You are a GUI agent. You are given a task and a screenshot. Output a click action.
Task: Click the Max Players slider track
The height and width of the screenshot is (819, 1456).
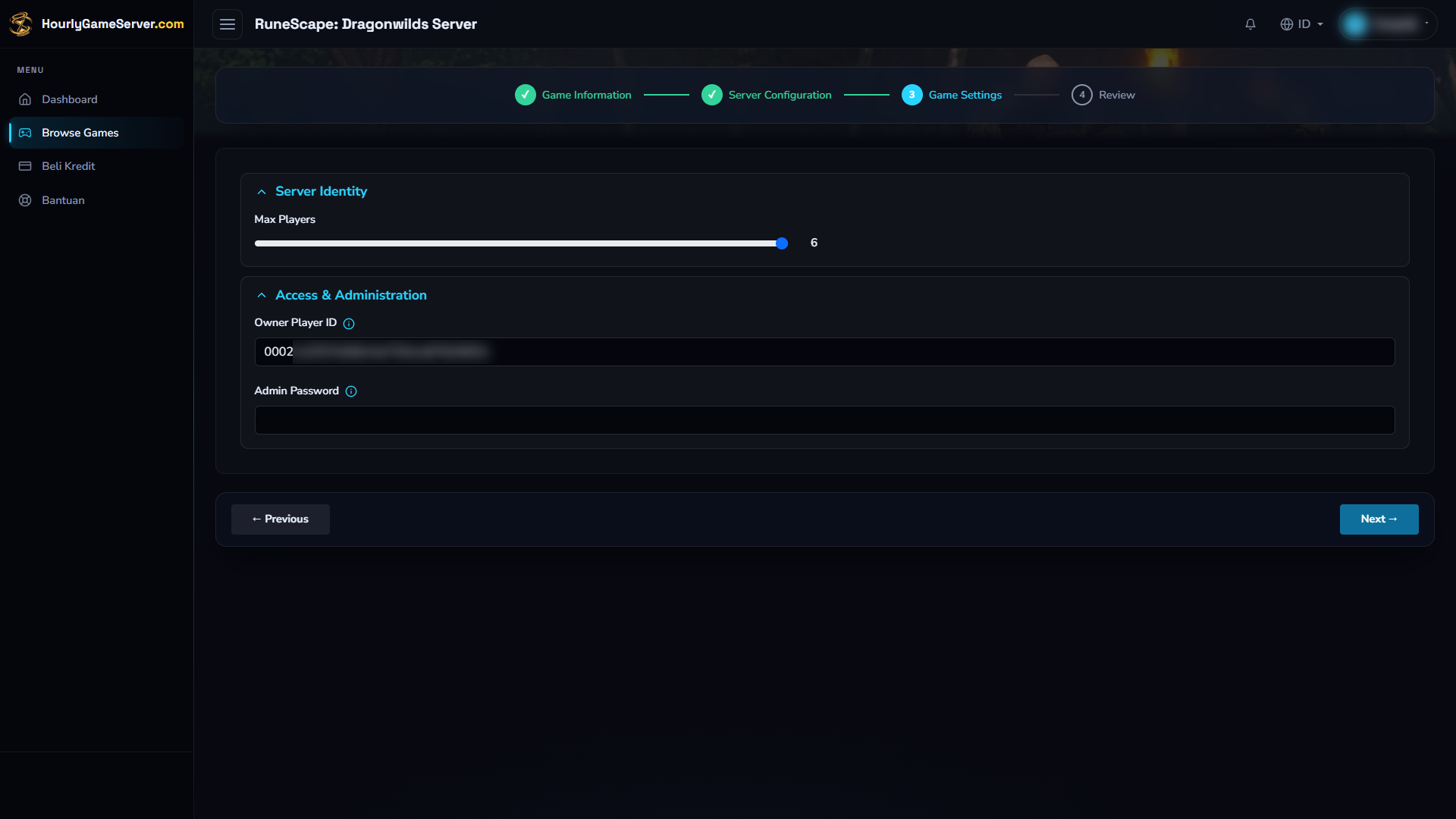[520, 243]
